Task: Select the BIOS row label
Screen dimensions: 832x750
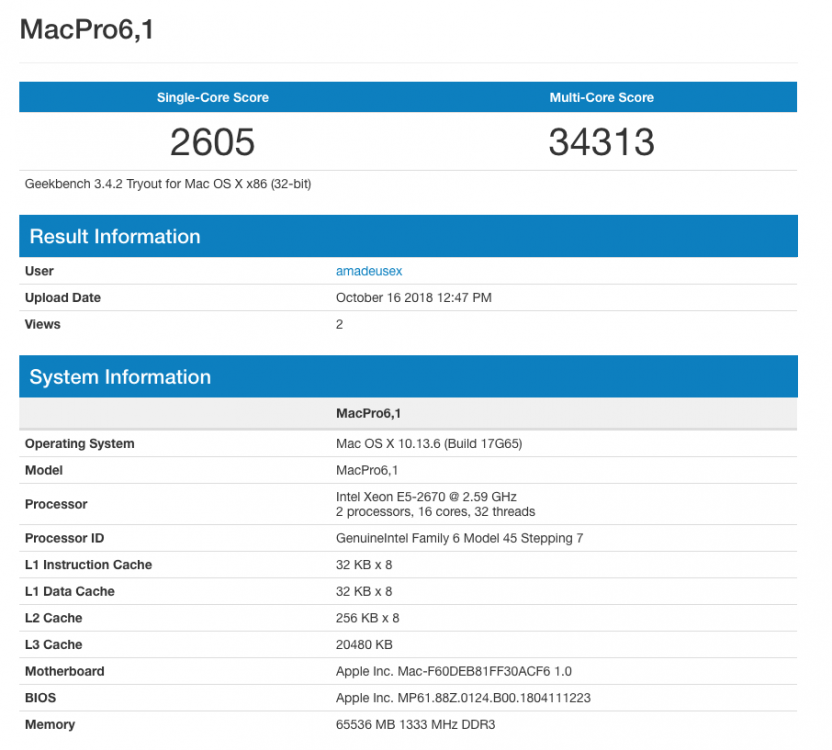Action: pos(40,698)
